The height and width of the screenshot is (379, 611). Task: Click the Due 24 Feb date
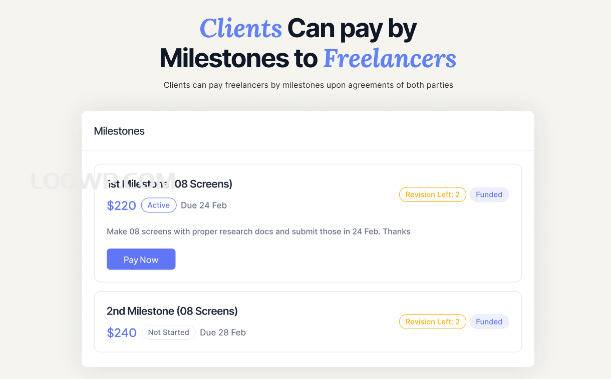pyautogui.click(x=204, y=205)
